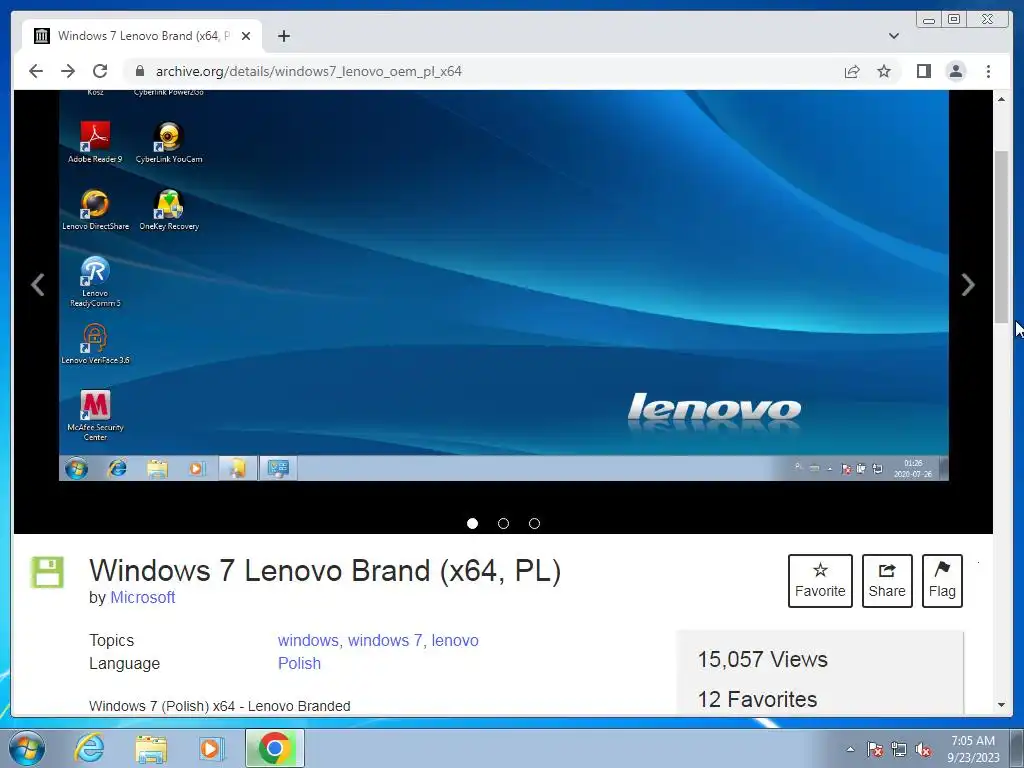
Task: Select the first carousel dot
Action: 472,523
